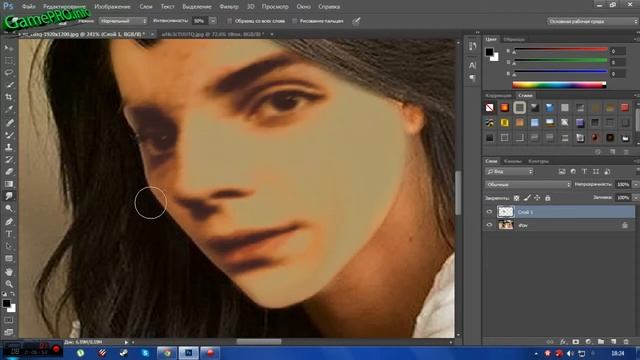Filter layers by adjustment layer type
This screenshot has width=640, height=360.
[573, 172]
